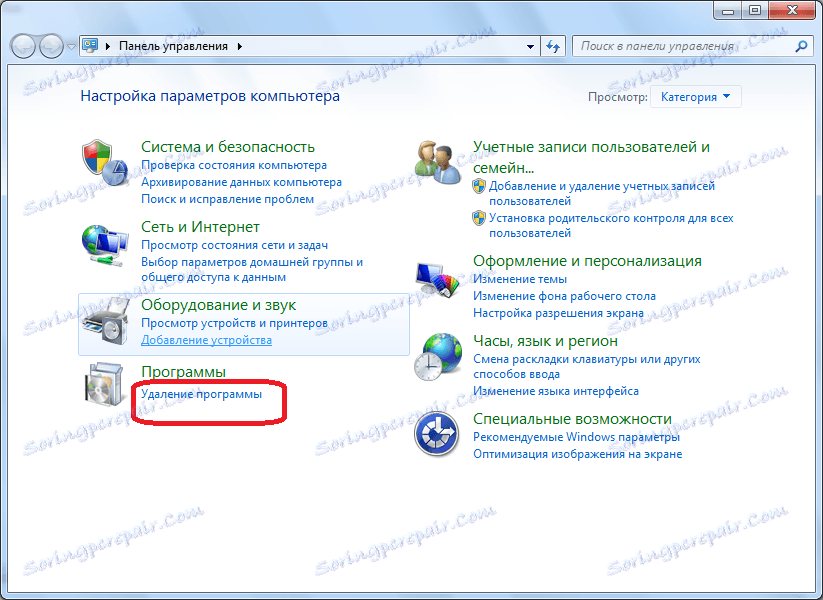Viewport: 823px width, 600px height.
Task: Open Оборудование и звук category
Action: pos(218,304)
